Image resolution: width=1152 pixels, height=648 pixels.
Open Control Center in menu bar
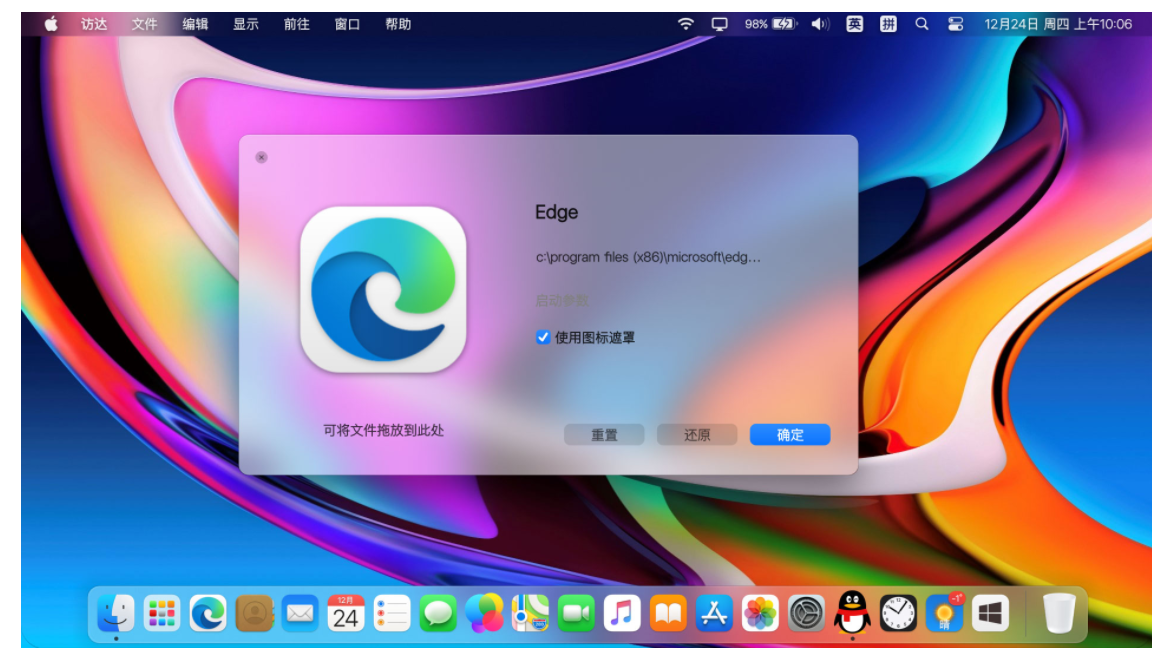coord(955,24)
